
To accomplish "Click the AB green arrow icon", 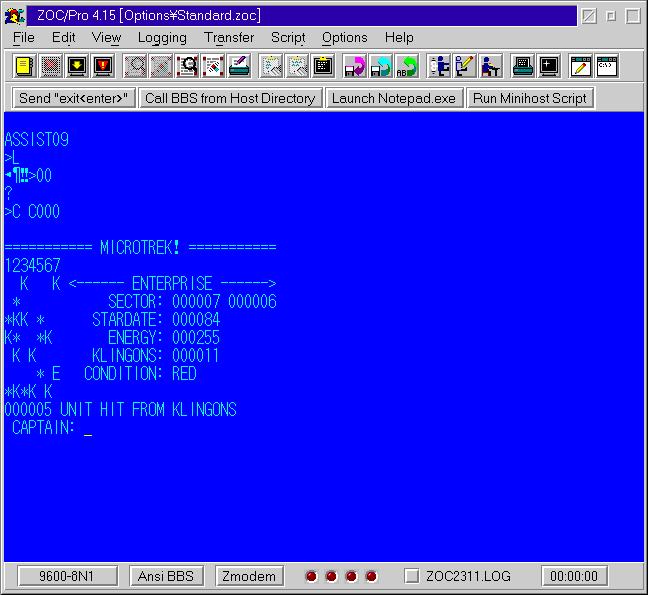I will pyautogui.click(x=407, y=66).
